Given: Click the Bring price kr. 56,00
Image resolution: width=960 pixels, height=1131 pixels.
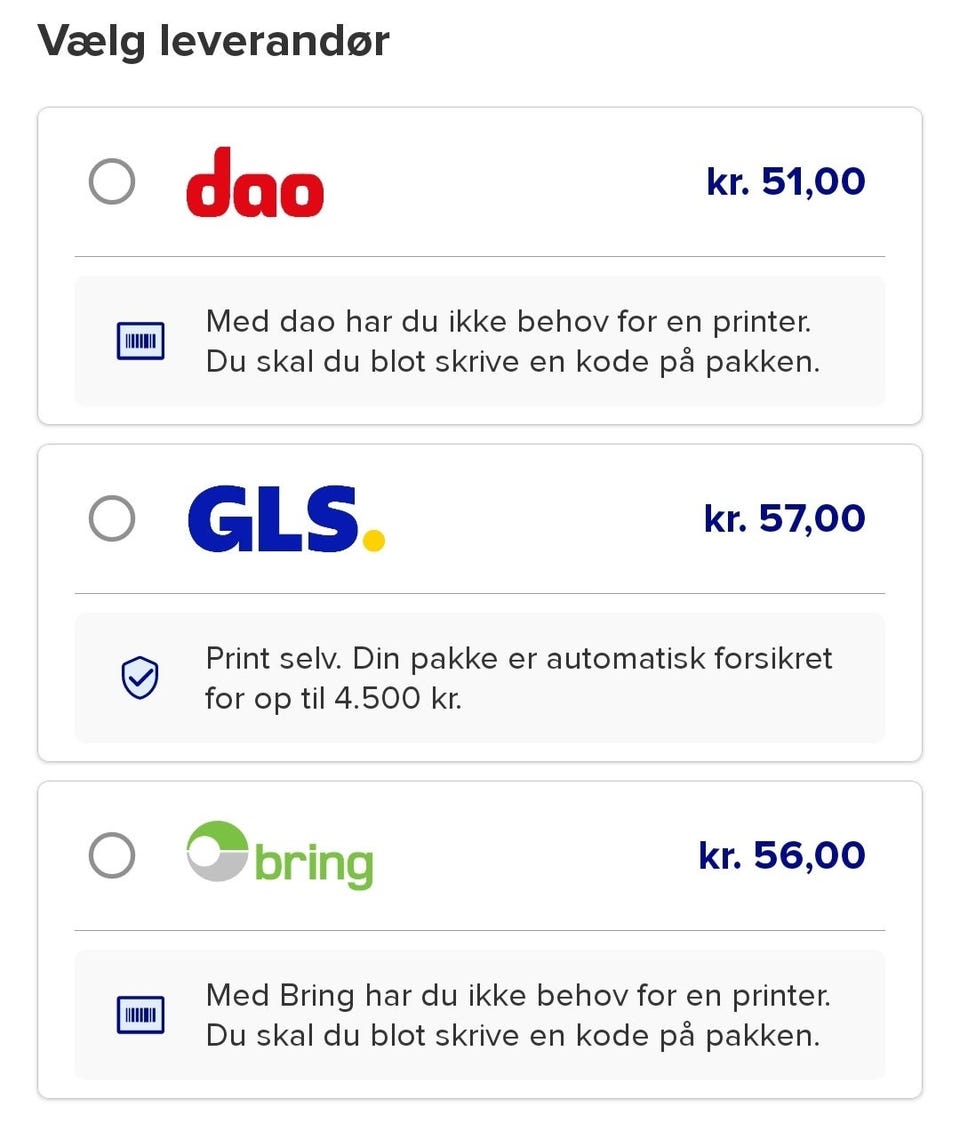Looking at the screenshot, I should 781,856.
